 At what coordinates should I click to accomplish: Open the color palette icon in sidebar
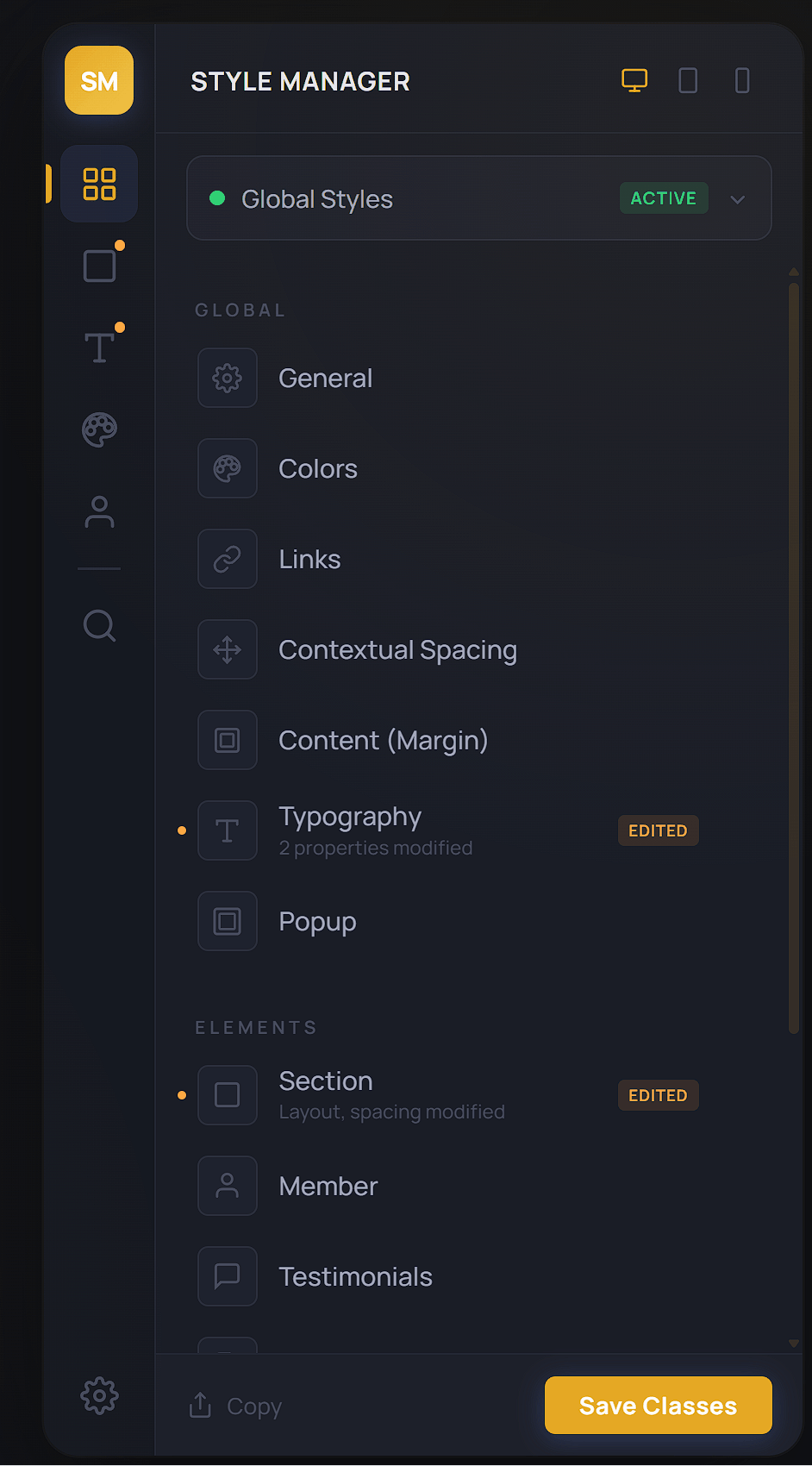[x=99, y=429]
